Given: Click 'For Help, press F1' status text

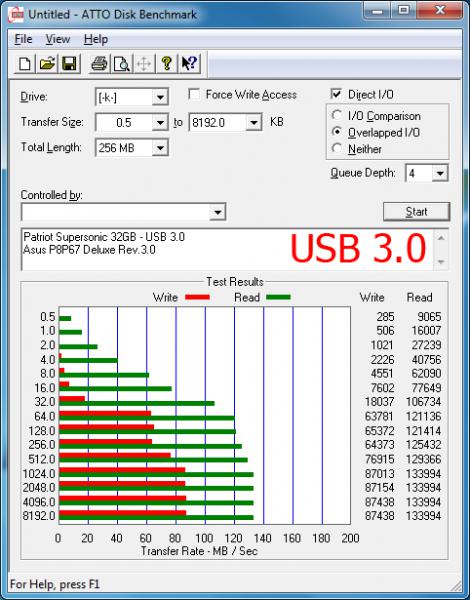Looking at the screenshot, I should (x=54, y=584).
